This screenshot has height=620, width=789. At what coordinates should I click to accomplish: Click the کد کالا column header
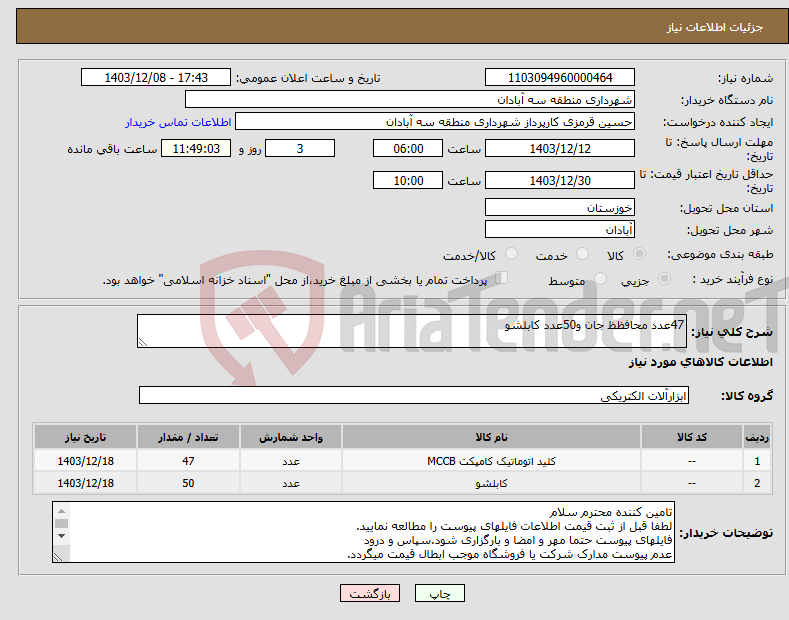(692, 437)
